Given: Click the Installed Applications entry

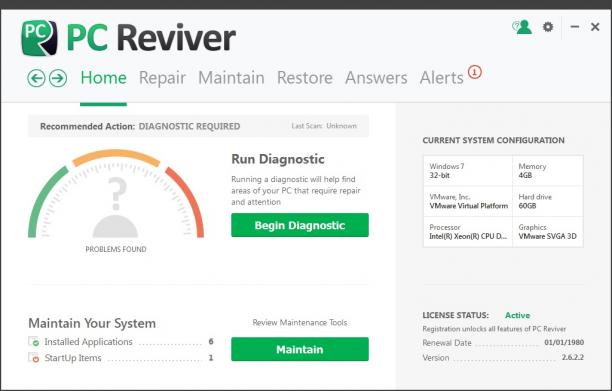Looking at the screenshot, I should point(121,342).
